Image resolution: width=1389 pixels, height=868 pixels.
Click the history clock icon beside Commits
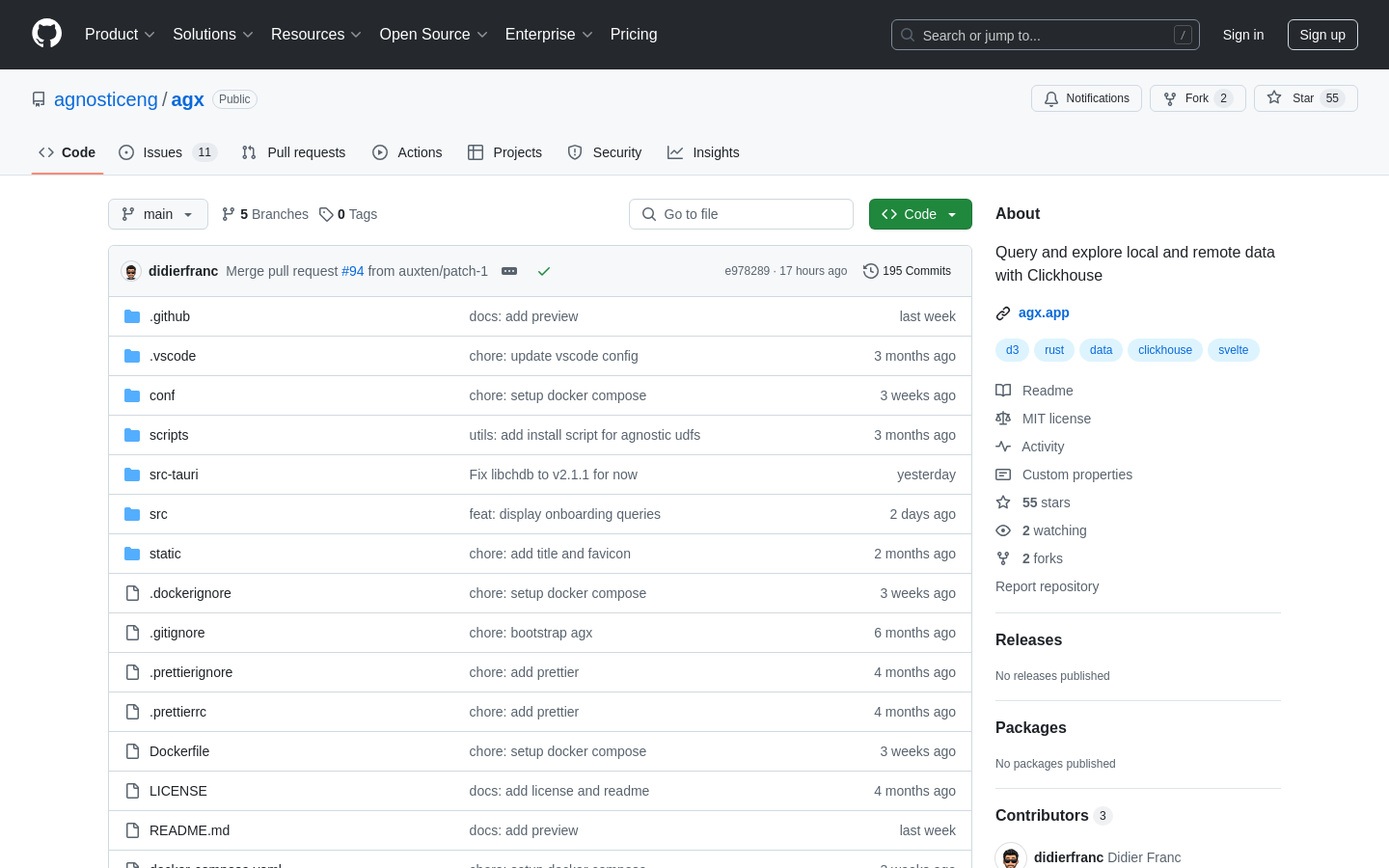tap(871, 271)
